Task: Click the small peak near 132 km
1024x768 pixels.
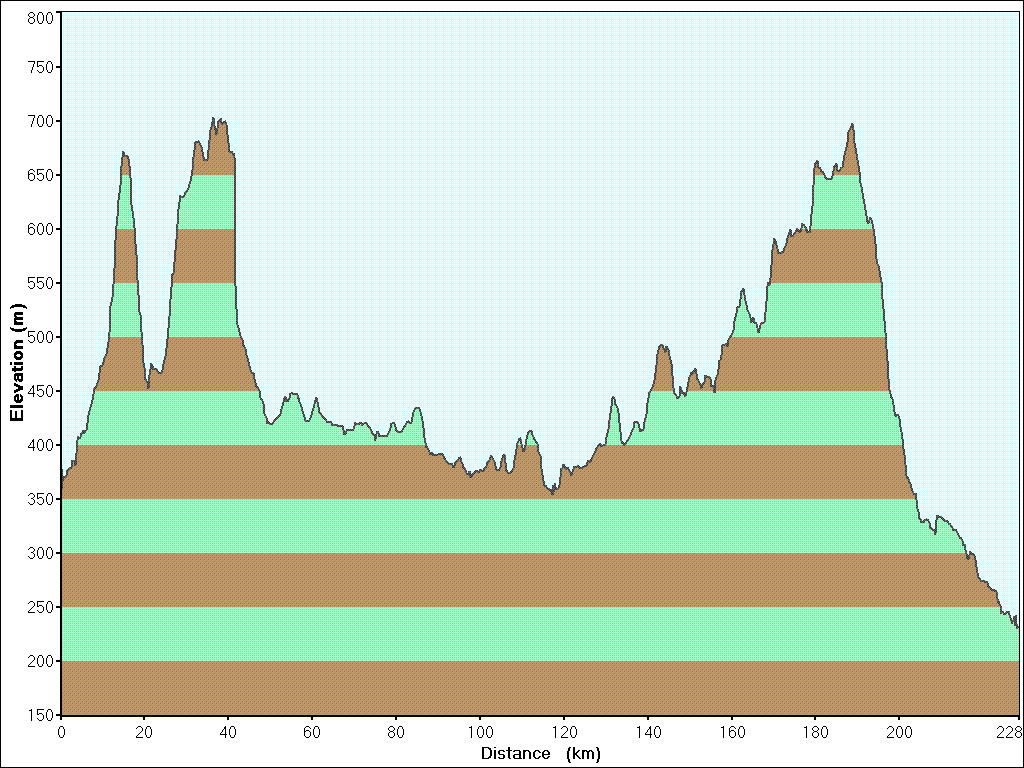Action: [613, 398]
